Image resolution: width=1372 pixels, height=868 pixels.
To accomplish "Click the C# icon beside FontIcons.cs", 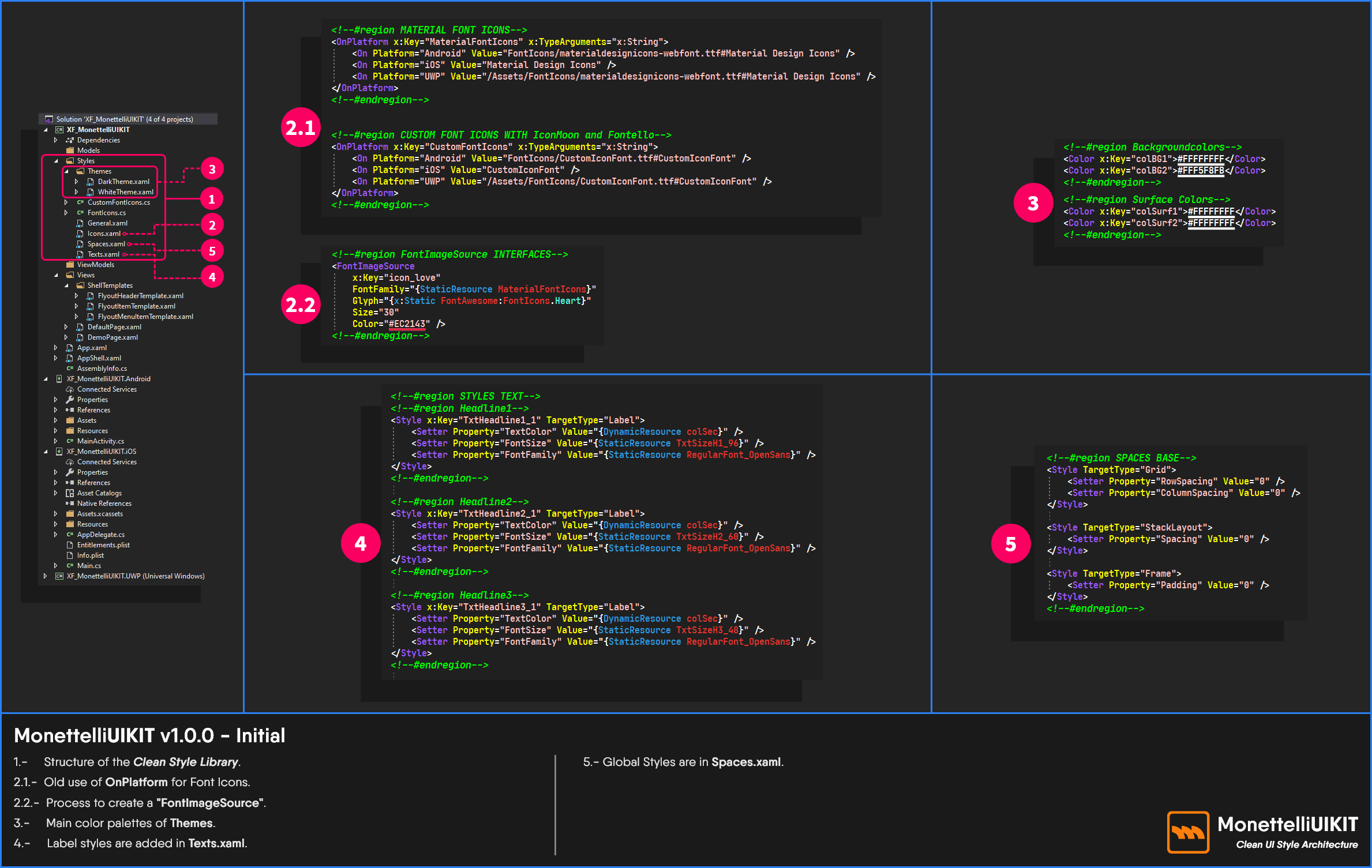I will point(80,213).
